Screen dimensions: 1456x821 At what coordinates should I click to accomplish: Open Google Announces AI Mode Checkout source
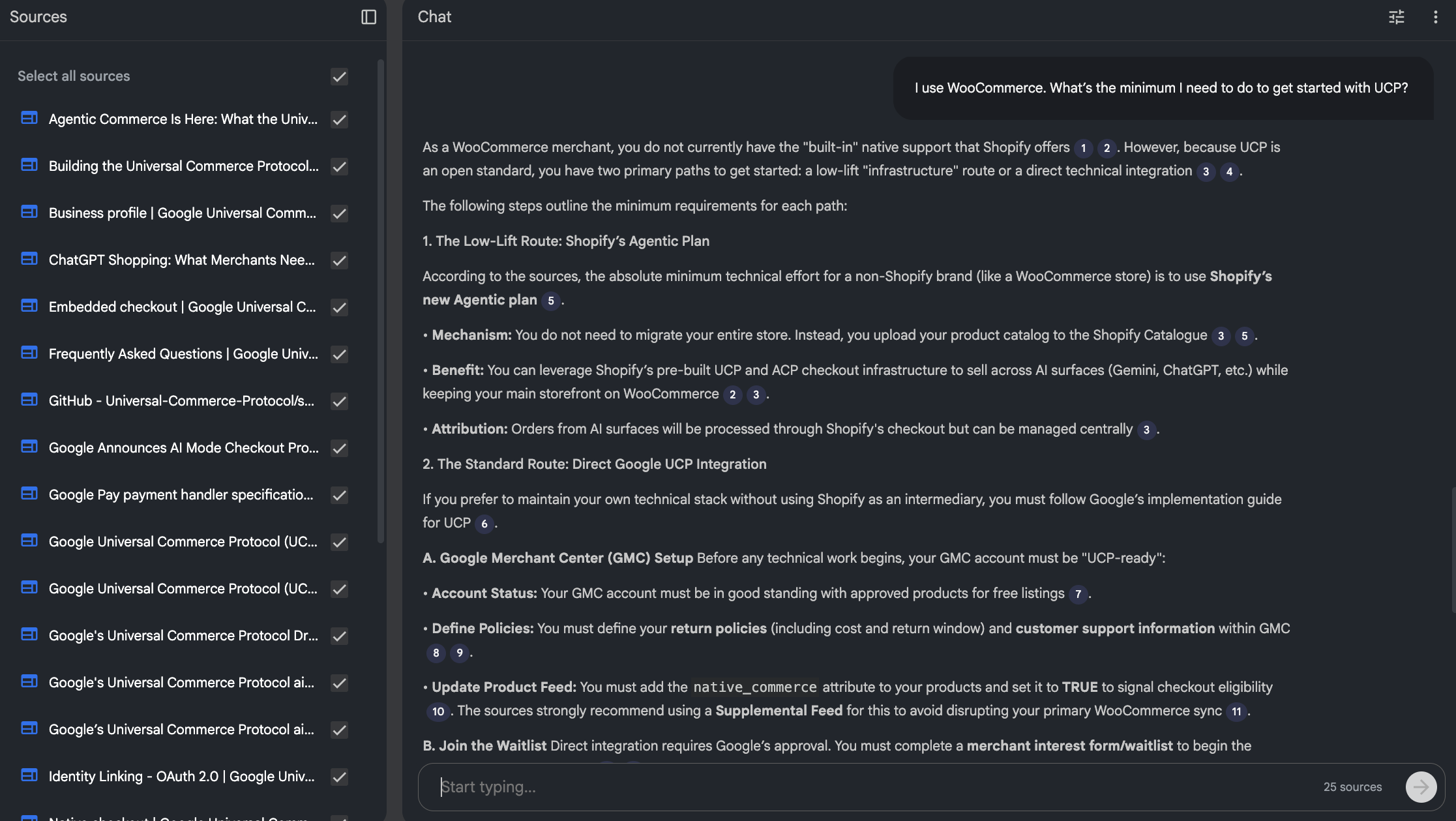click(x=183, y=448)
